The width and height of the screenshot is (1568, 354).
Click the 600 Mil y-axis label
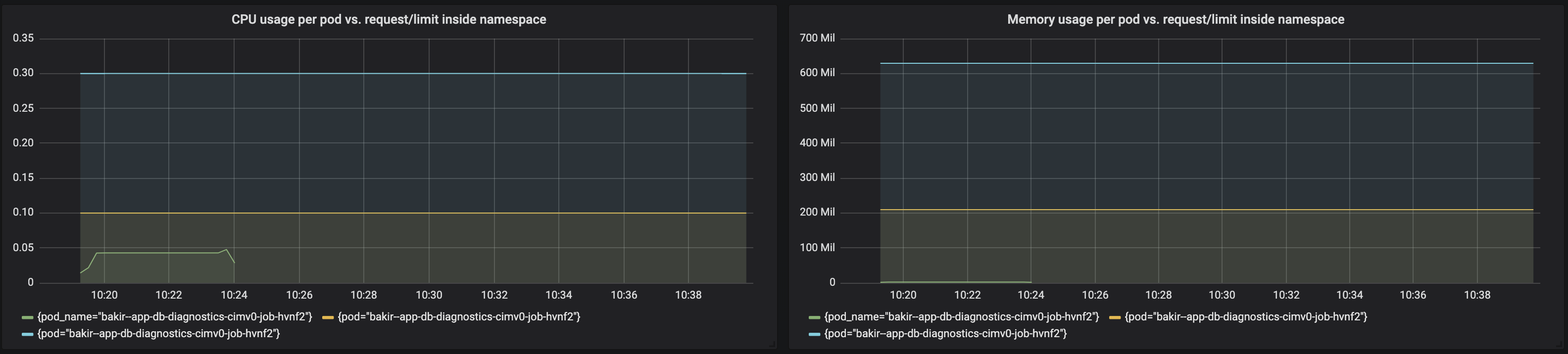click(x=818, y=72)
